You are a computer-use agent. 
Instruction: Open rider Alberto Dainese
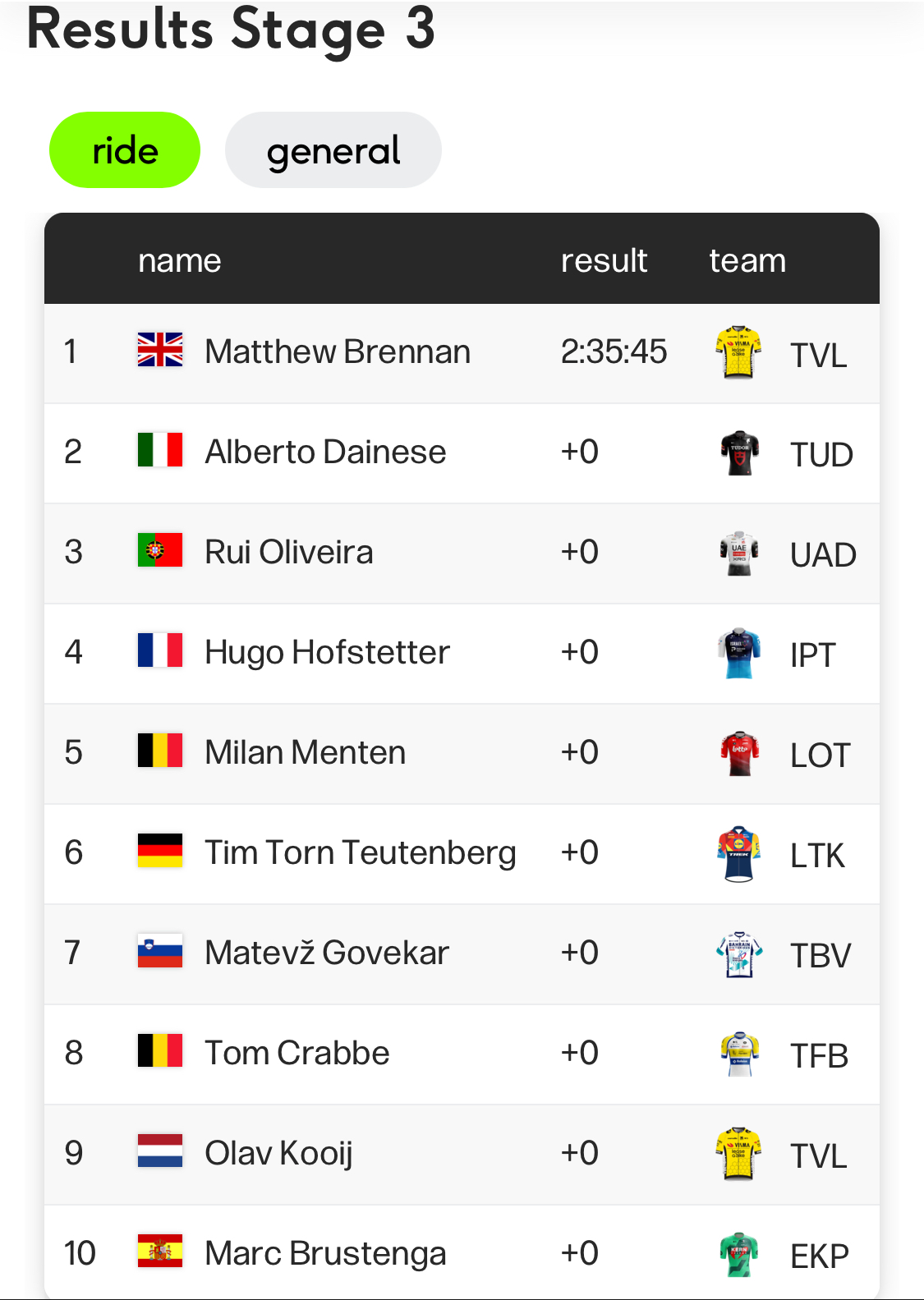point(325,452)
